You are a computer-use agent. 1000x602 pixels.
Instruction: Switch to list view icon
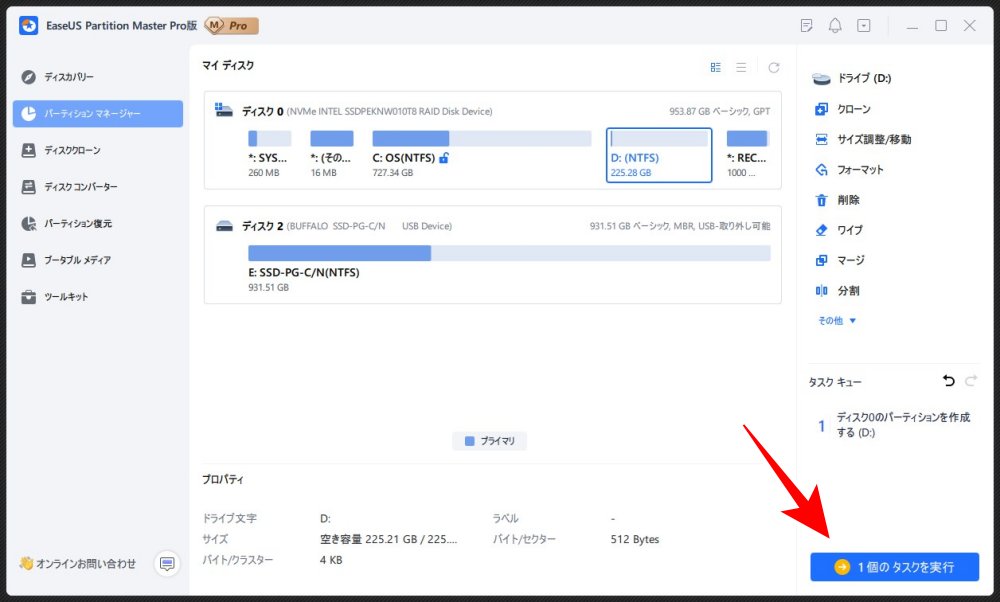click(741, 68)
